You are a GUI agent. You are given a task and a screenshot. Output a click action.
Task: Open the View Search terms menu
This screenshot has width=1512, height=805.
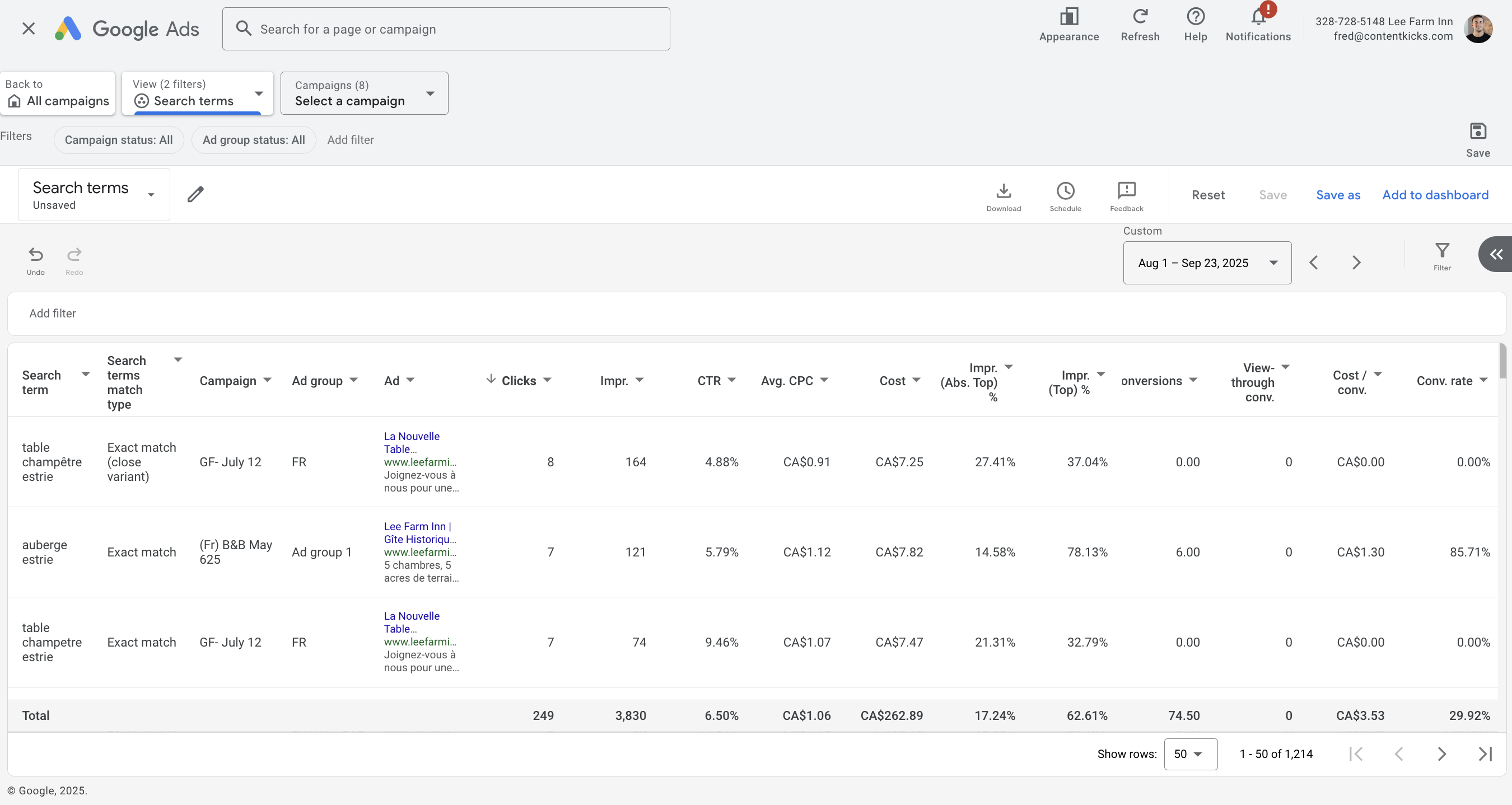pyautogui.click(x=197, y=93)
